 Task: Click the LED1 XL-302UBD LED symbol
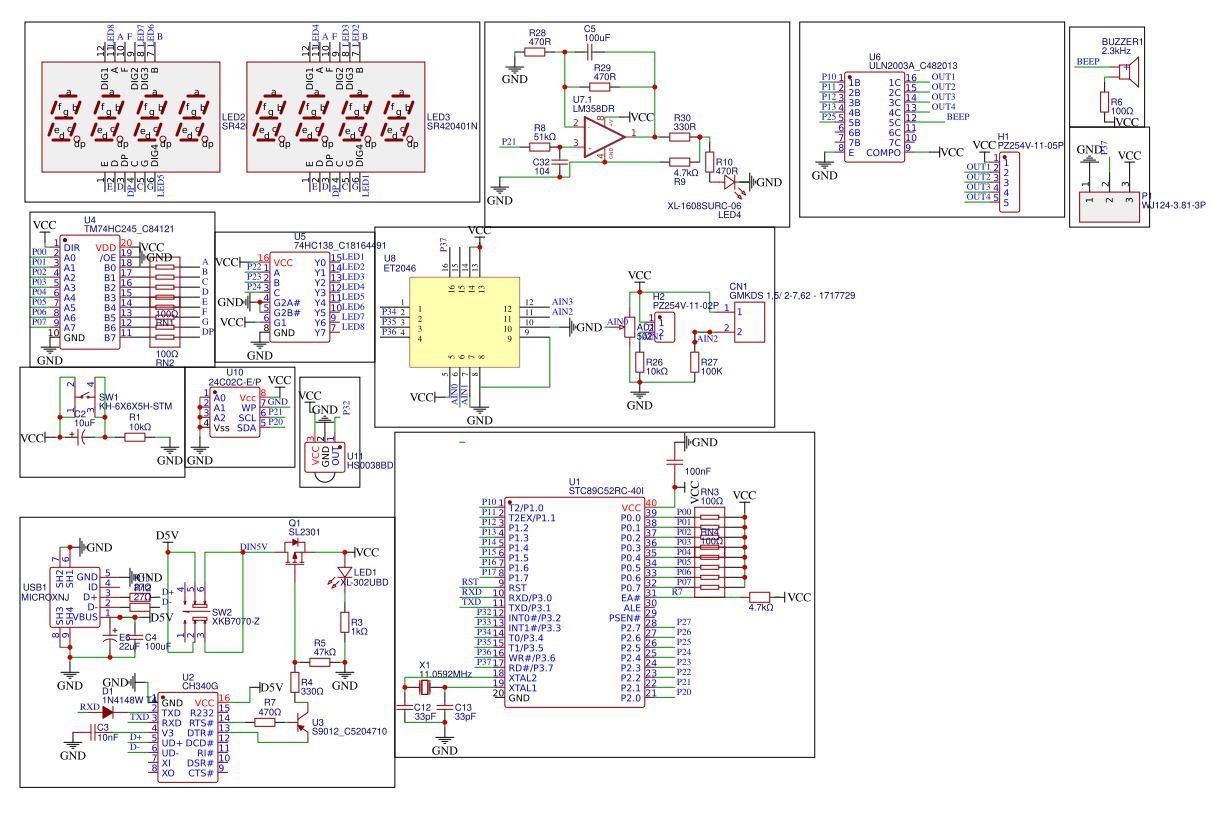(x=345, y=574)
